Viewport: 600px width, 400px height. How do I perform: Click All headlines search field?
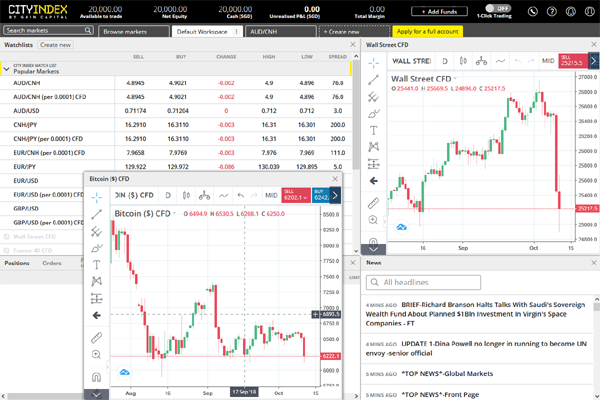(423, 282)
